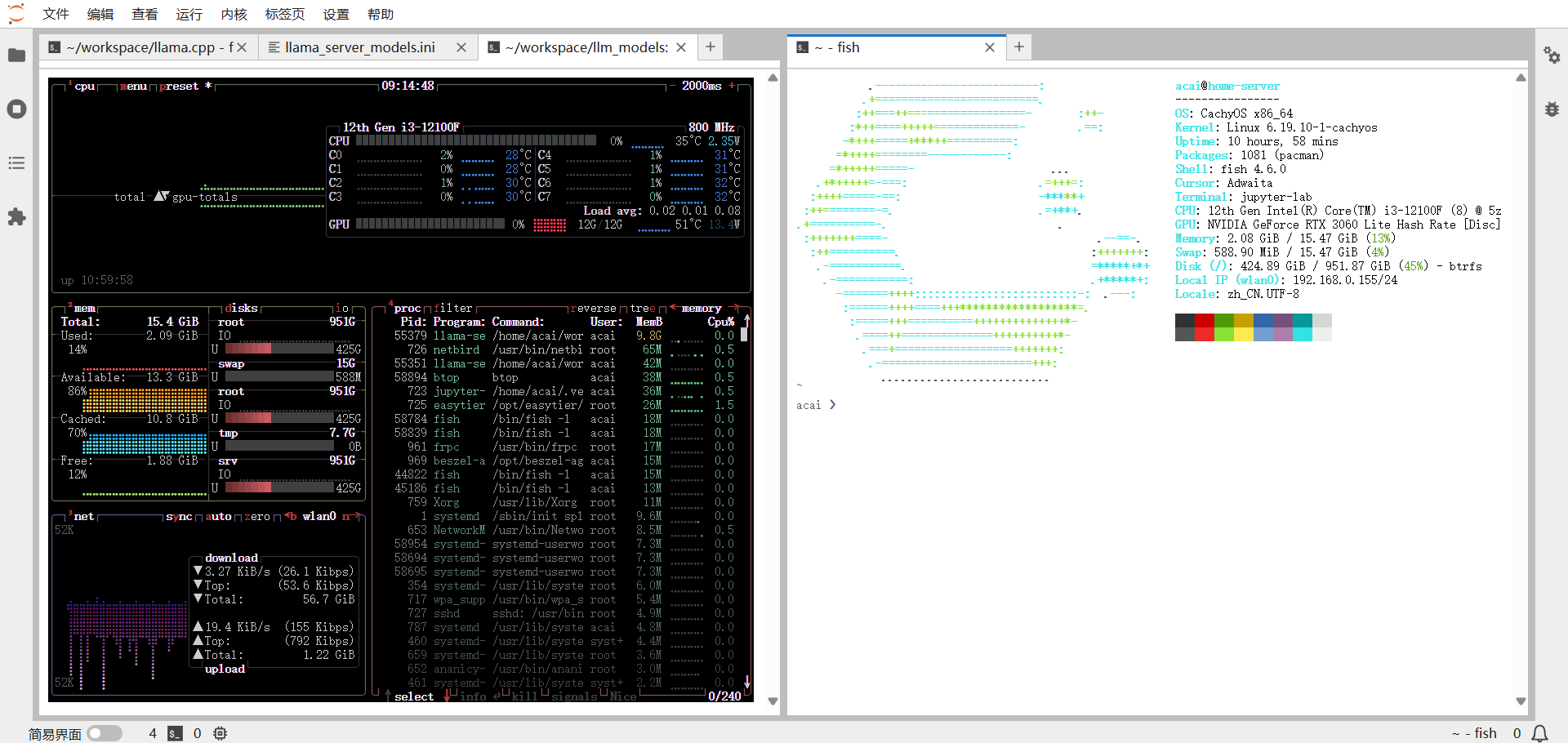Screen dimensions: 1568x743
Task: Open the extension manager puzzle icon
Action: click(x=16, y=217)
